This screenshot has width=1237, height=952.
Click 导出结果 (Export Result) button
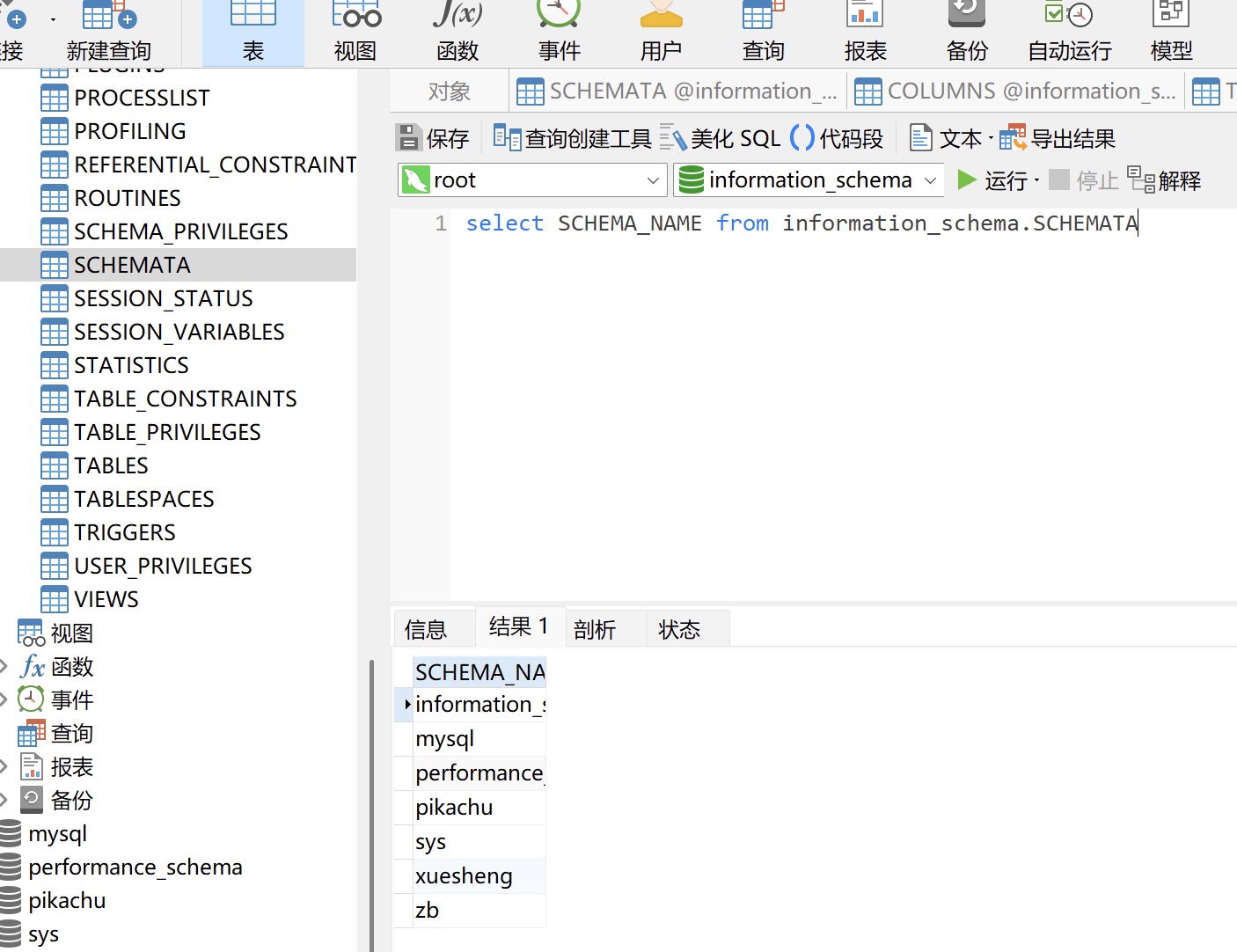pyautogui.click(x=1058, y=138)
